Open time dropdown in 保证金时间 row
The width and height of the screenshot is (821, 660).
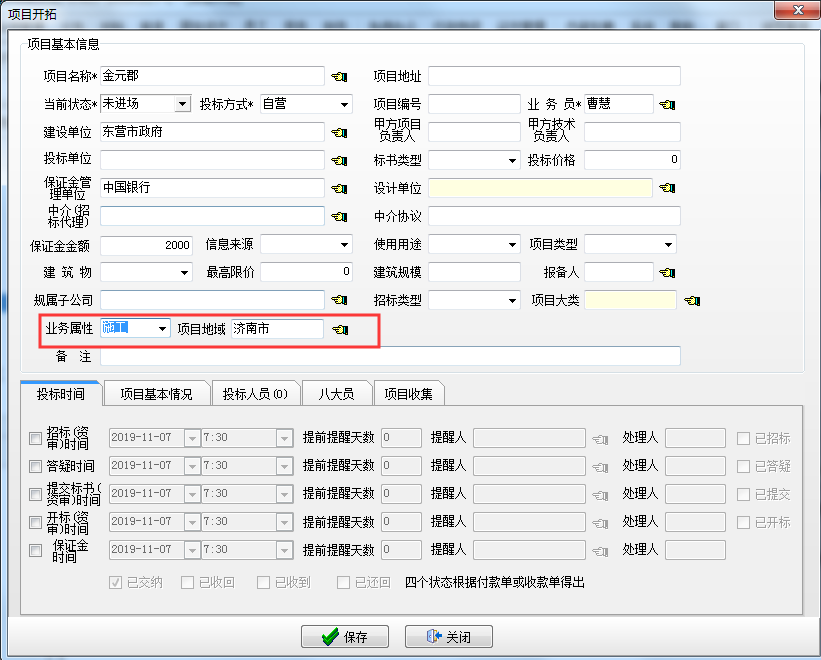click(x=284, y=550)
